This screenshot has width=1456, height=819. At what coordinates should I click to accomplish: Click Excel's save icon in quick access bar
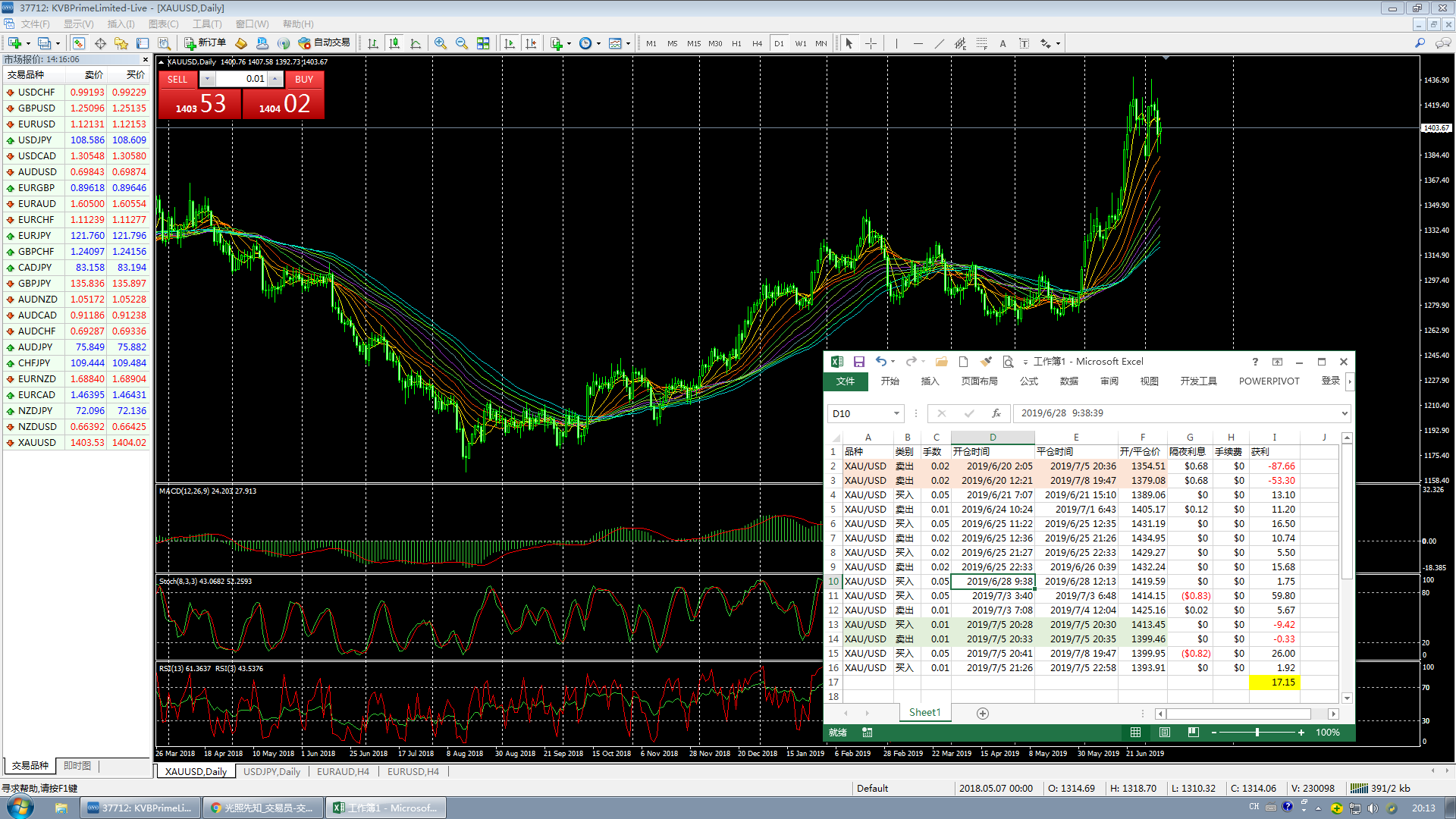pos(858,362)
